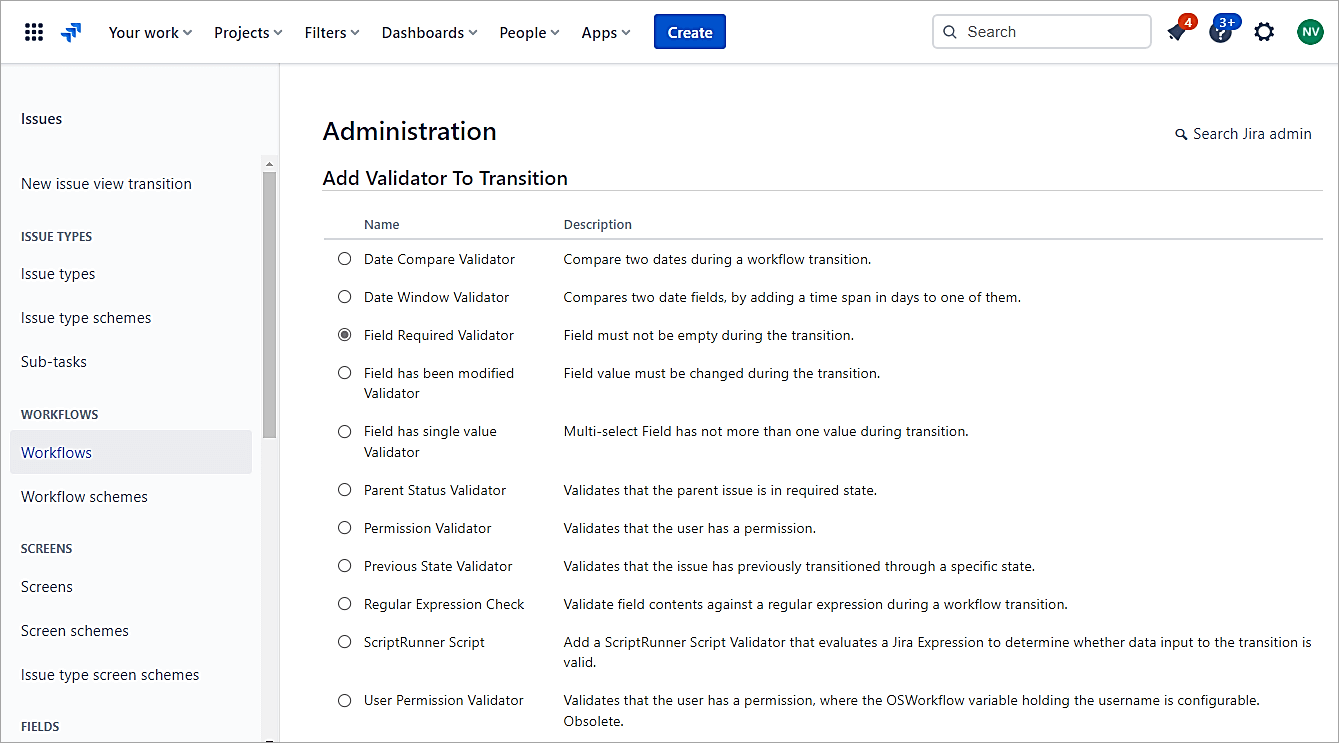Click the Search Jira admin magnifier icon
Viewport: 1339px width, 743px height.
point(1181,134)
